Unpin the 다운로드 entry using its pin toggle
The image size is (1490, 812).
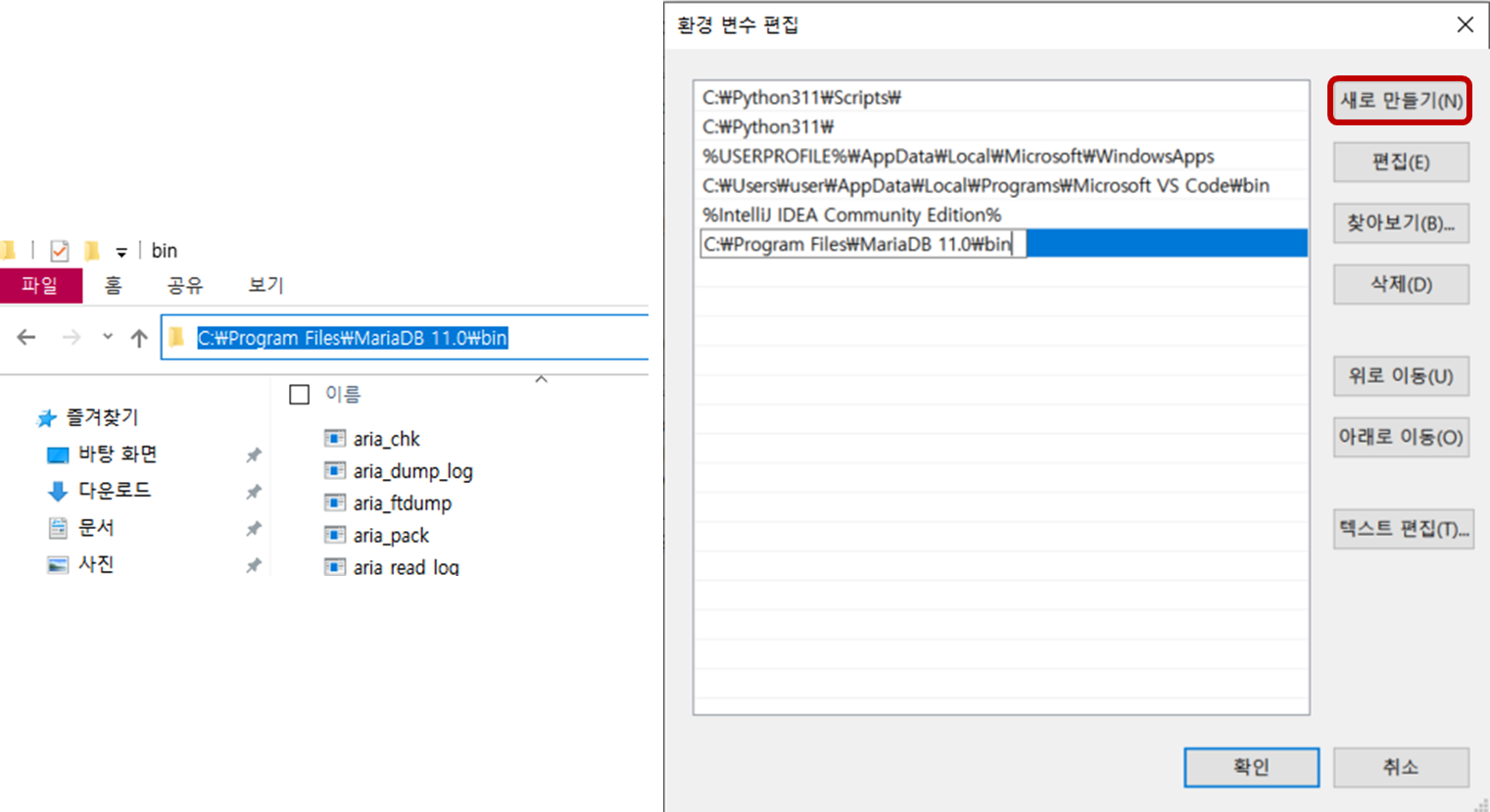pyautogui.click(x=253, y=490)
